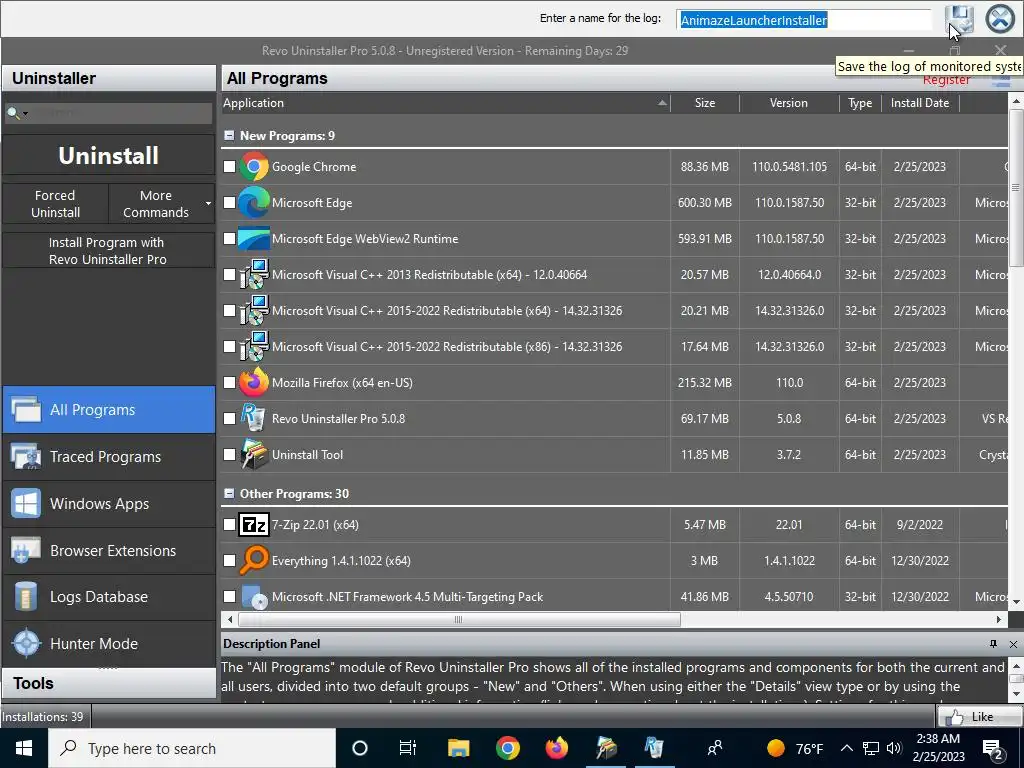Tick Microsoft Edge WebView2 Runtime checkbox
The height and width of the screenshot is (768, 1024).
229,238
